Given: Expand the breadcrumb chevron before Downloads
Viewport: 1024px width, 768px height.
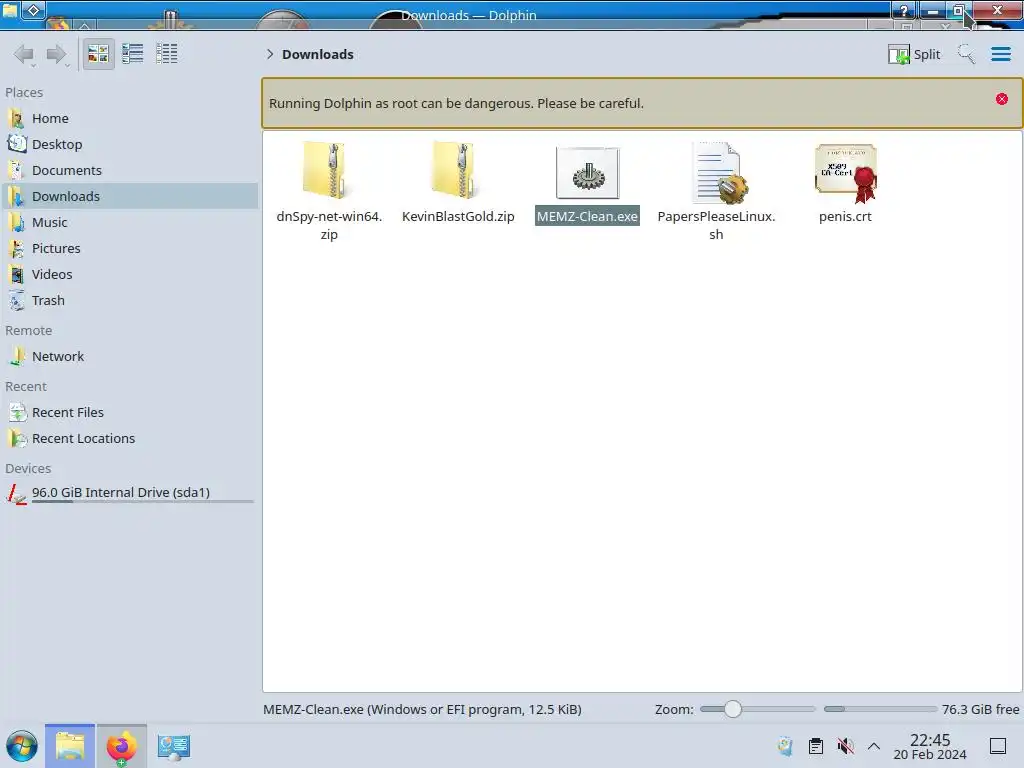Looking at the screenshot, I should (x=270, y=54).
